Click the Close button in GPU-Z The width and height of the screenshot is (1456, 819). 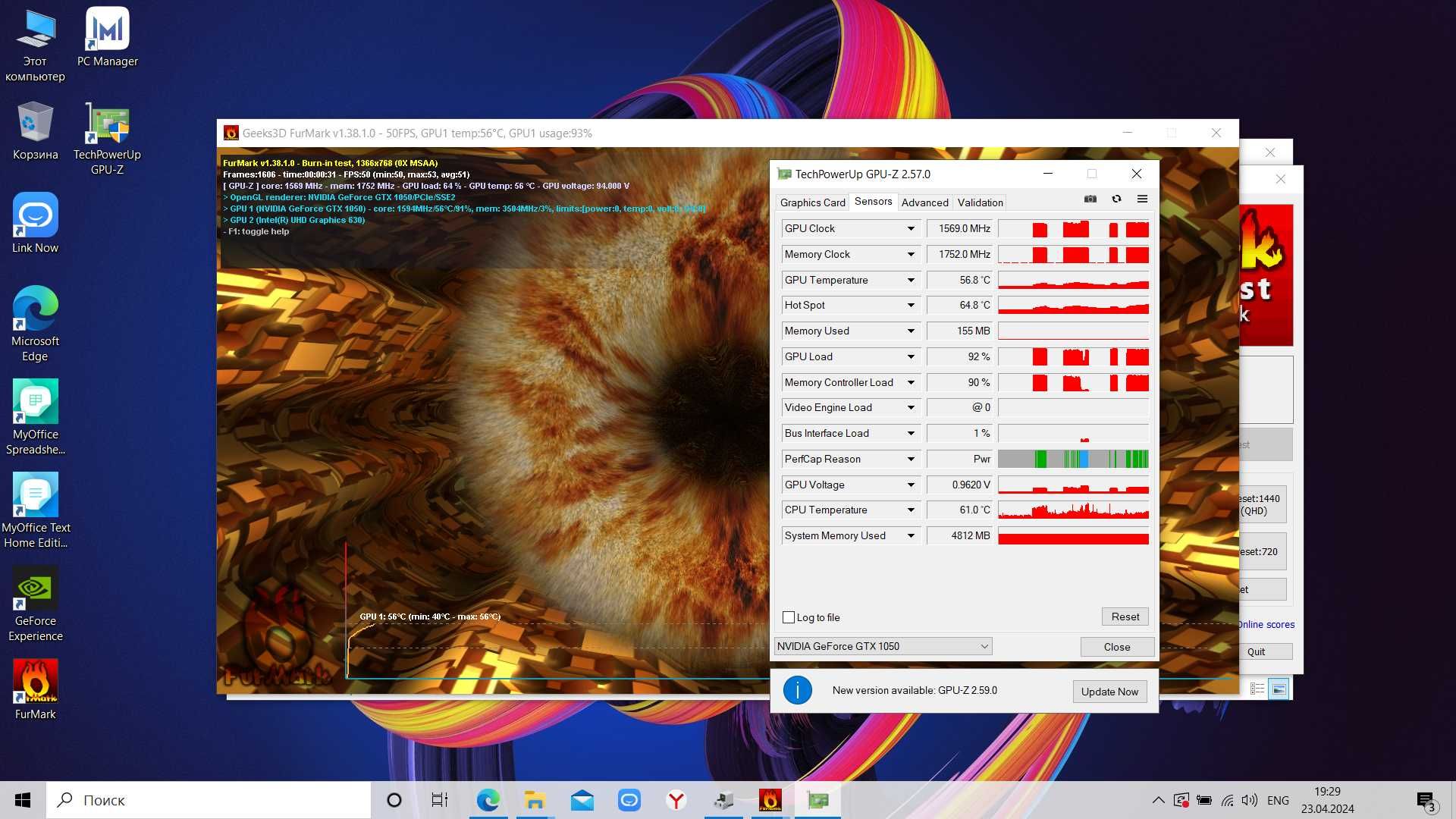(x=1117, y=647)
